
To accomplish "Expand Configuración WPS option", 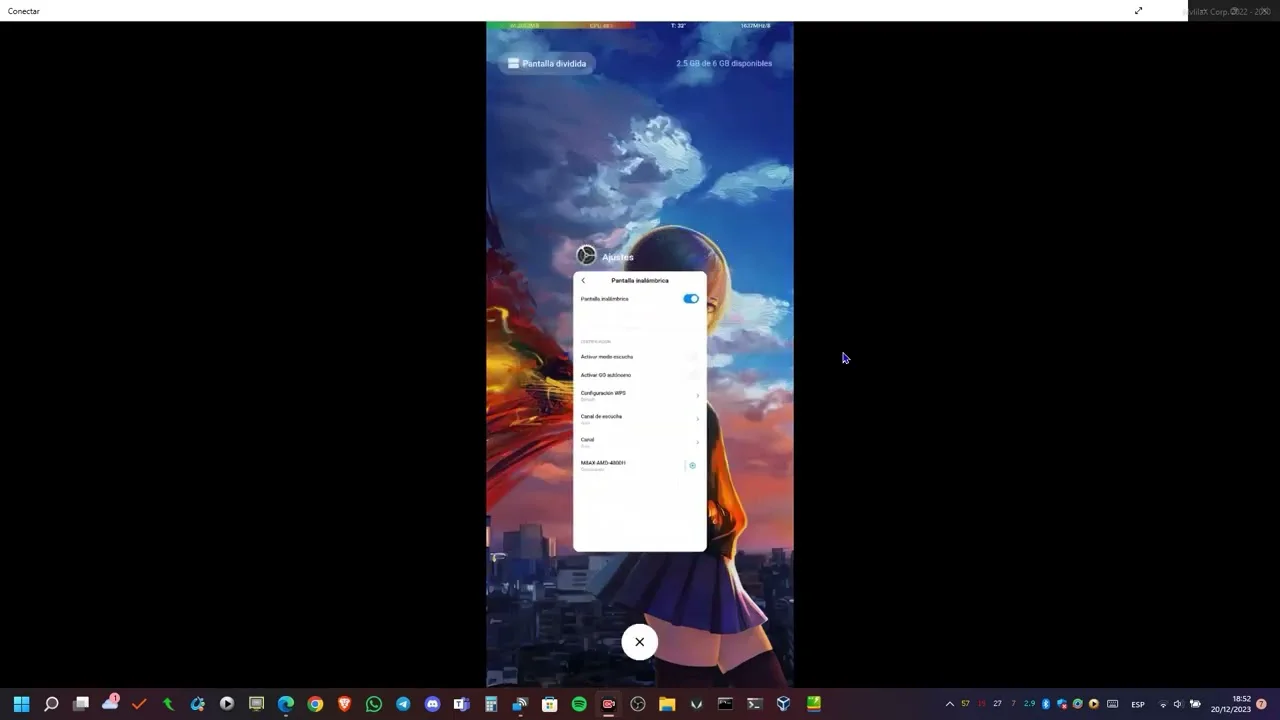I will click(x=697, y=396).
